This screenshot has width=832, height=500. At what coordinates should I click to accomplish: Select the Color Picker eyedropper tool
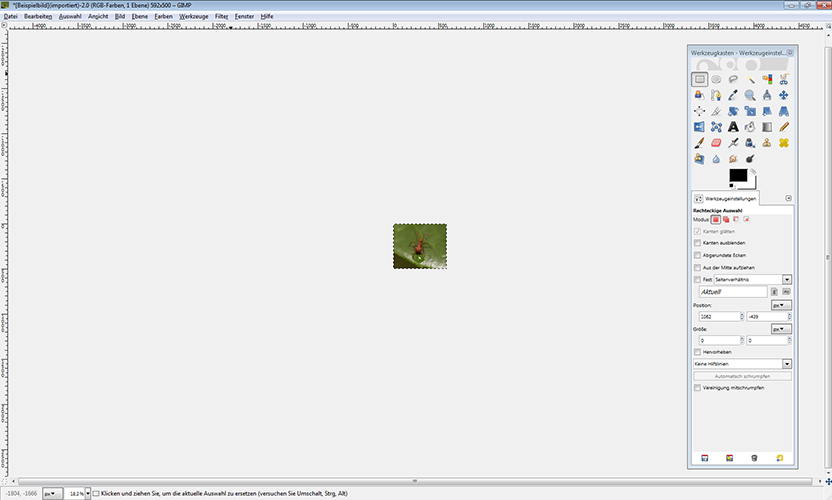733,95
